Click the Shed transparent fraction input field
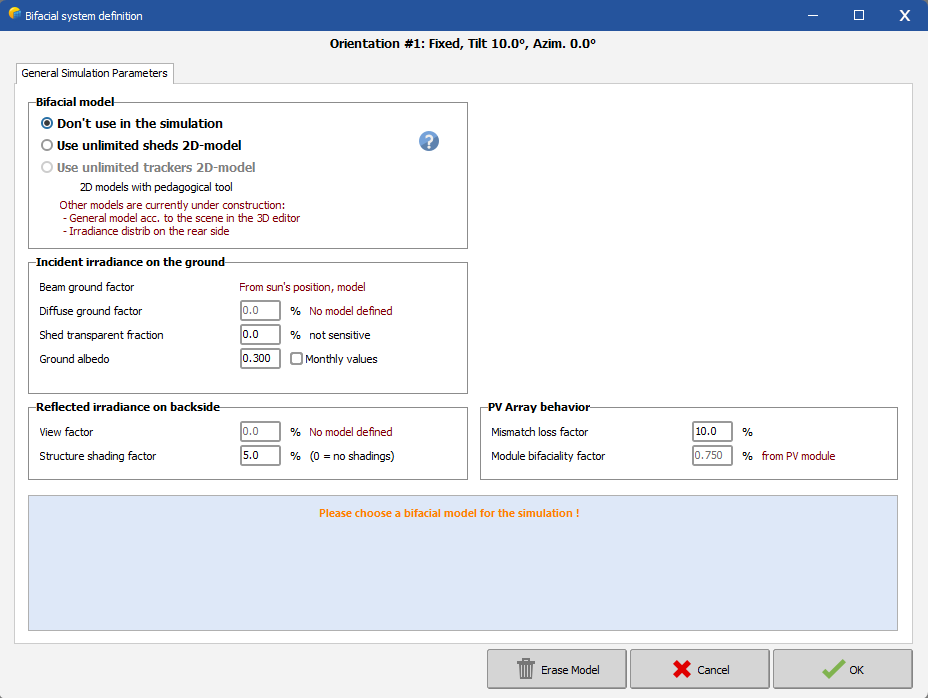928x698 pixels. click(x=260, y=335)
